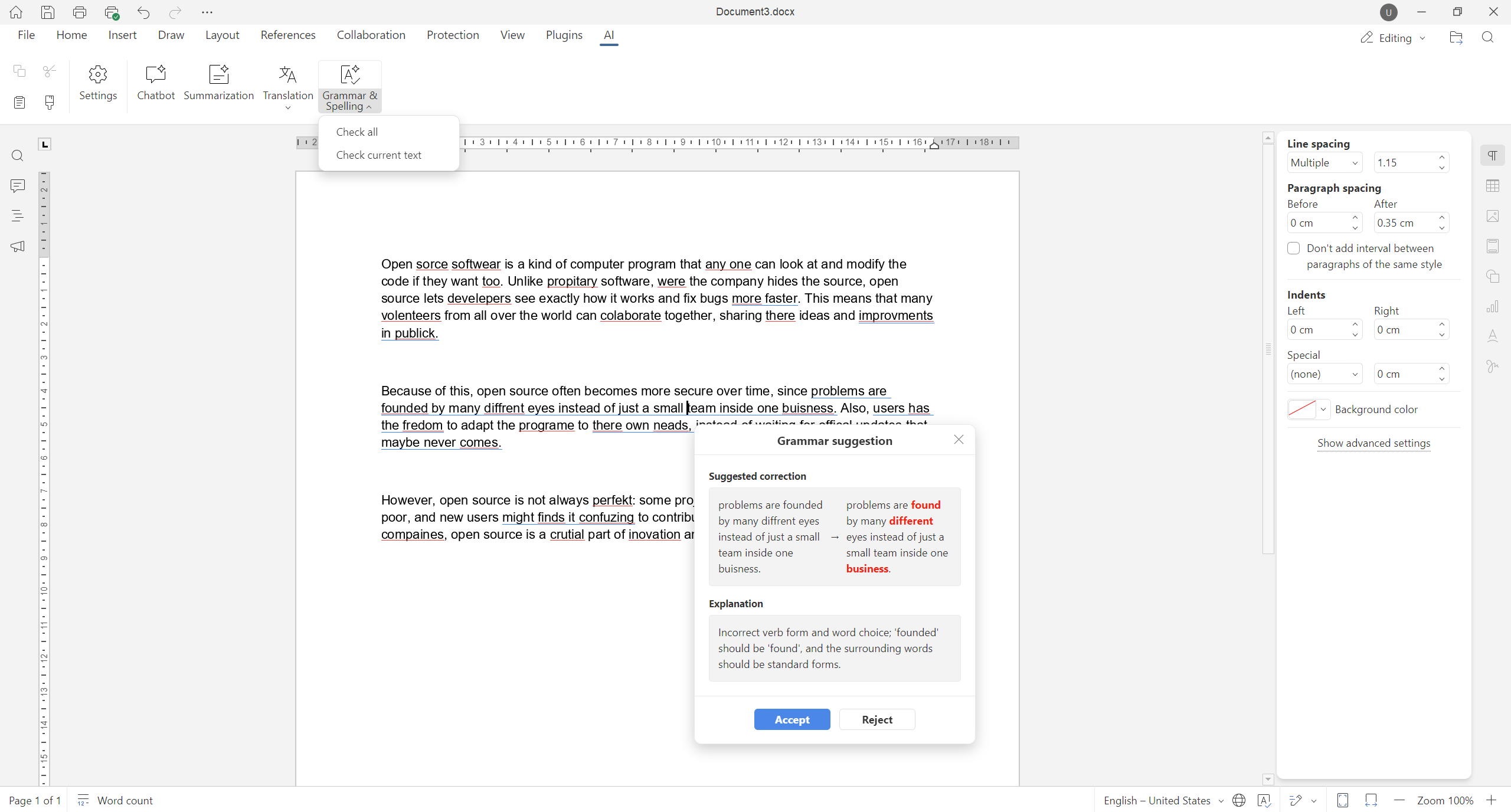Check 'Don't add interval between paragraphs of the same style'
Screen dimensions: 1511x812
(1293, 248)
